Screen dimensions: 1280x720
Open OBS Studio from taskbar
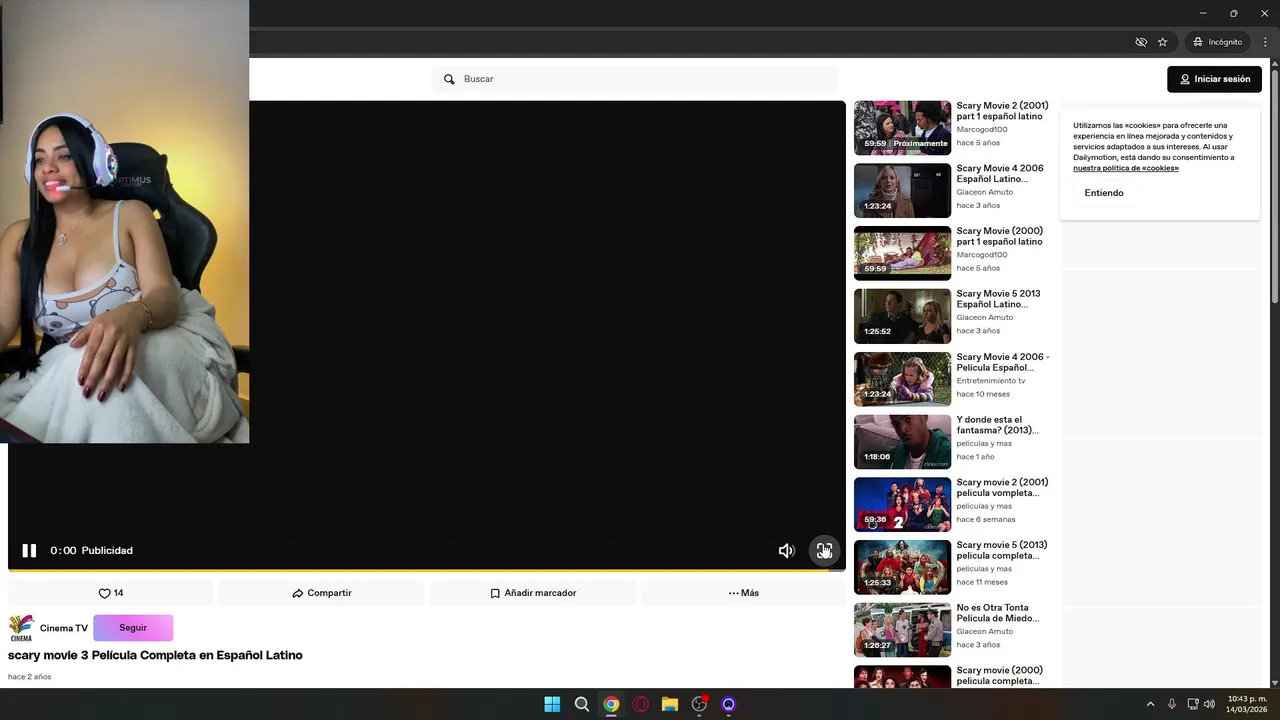[x=699, y=704]
